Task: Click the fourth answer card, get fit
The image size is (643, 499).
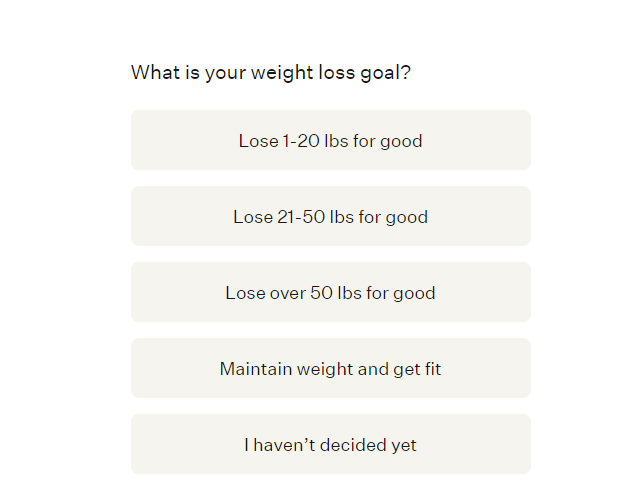Action: tap(331, 368)
